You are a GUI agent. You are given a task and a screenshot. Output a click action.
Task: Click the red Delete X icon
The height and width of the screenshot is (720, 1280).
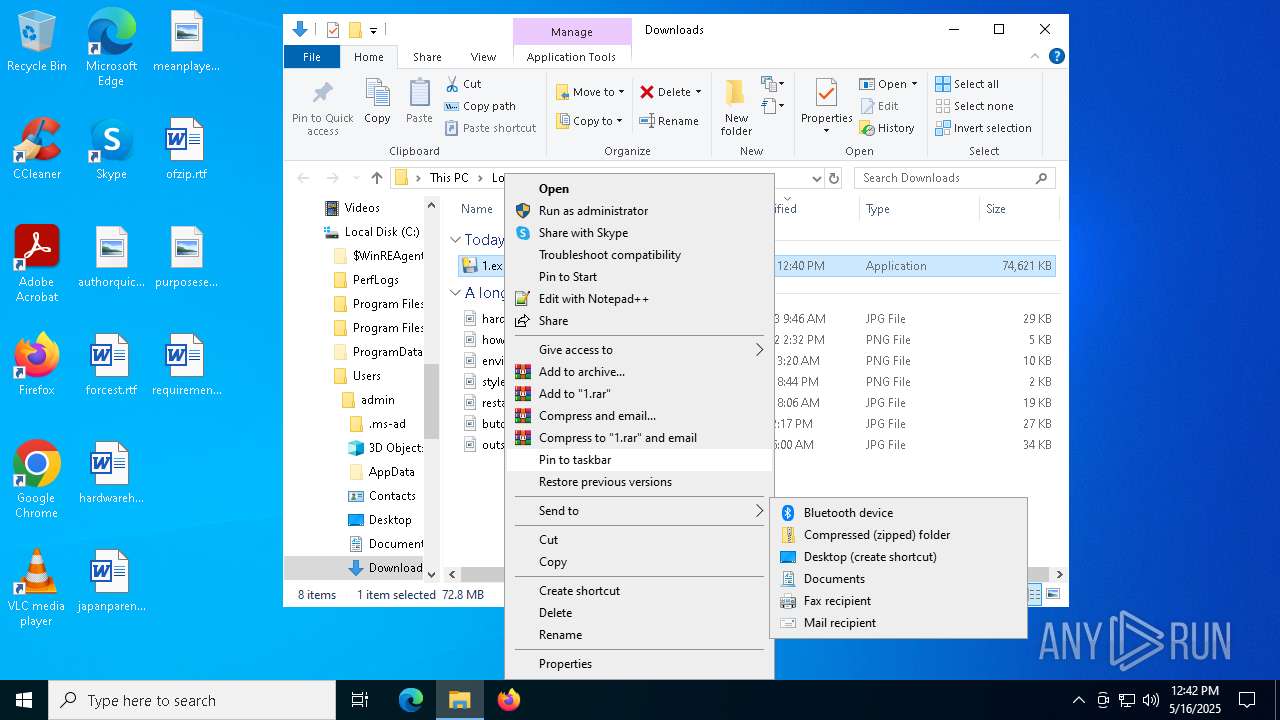(x=647, y=92)
